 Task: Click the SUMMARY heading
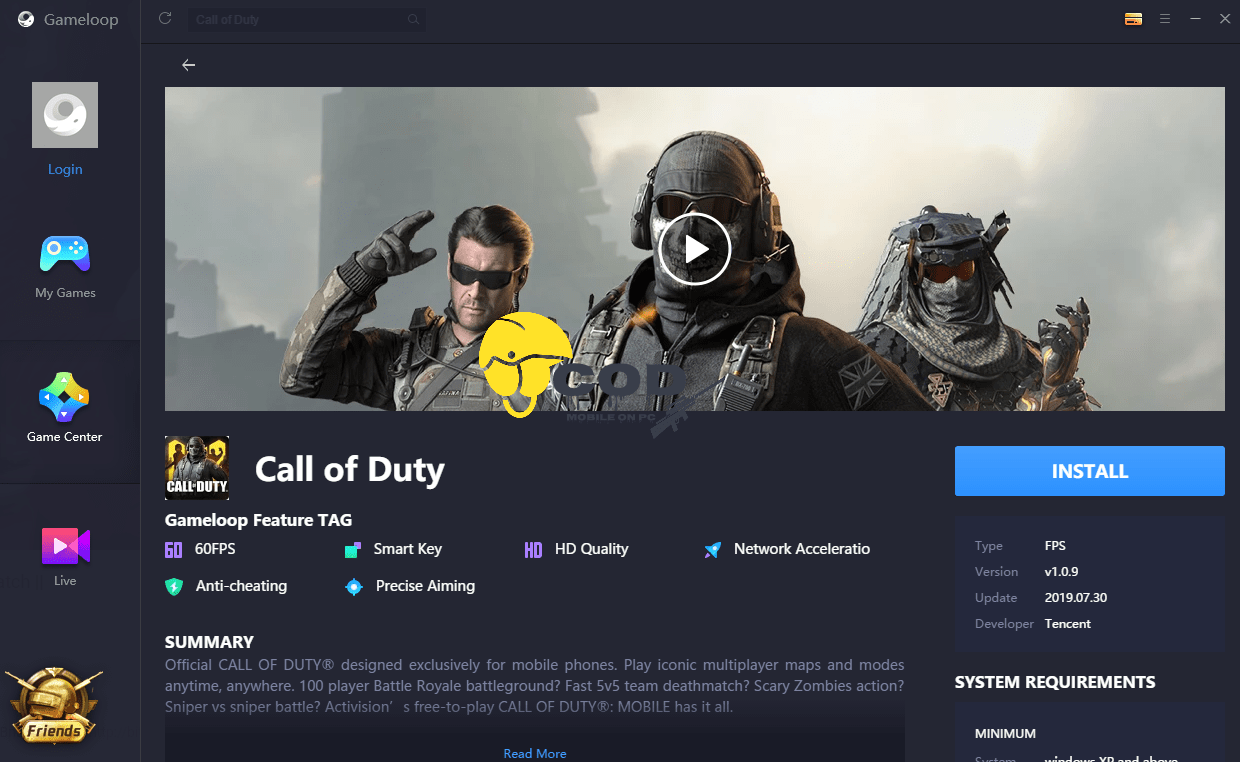click(209, 642)
